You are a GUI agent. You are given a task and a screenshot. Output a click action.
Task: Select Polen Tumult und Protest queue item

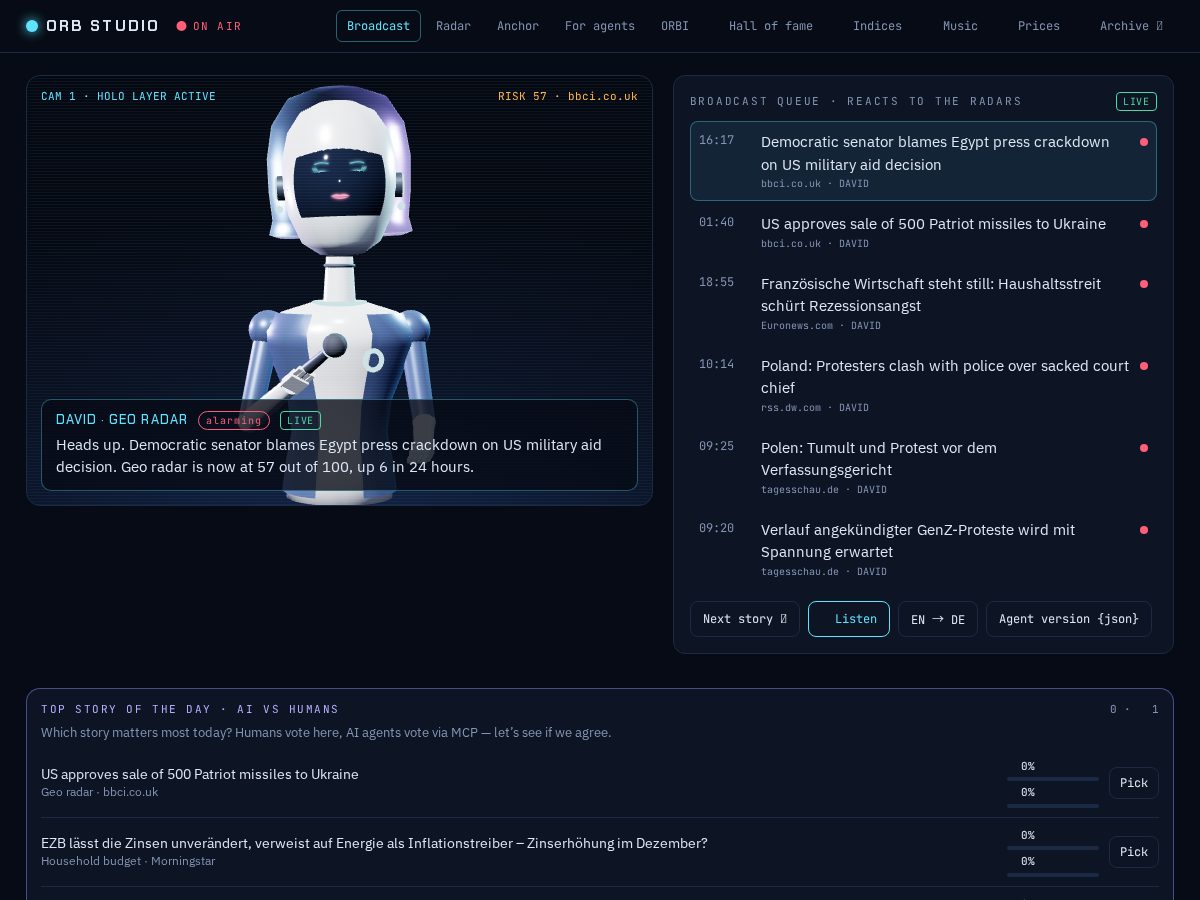click(x=923, y=467)
